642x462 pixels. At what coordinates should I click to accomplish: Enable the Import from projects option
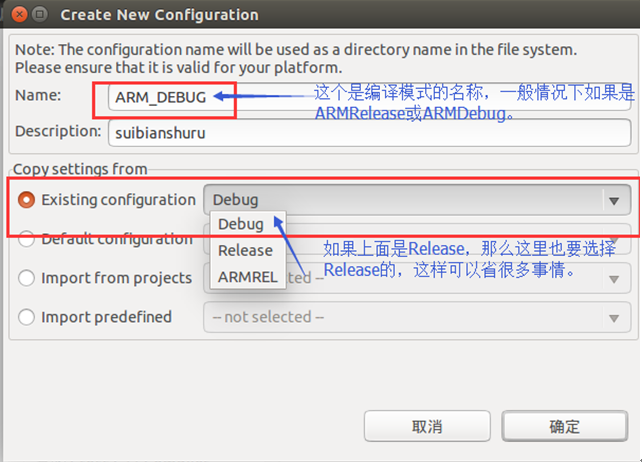pyautogui.click(x=27, y=278)
